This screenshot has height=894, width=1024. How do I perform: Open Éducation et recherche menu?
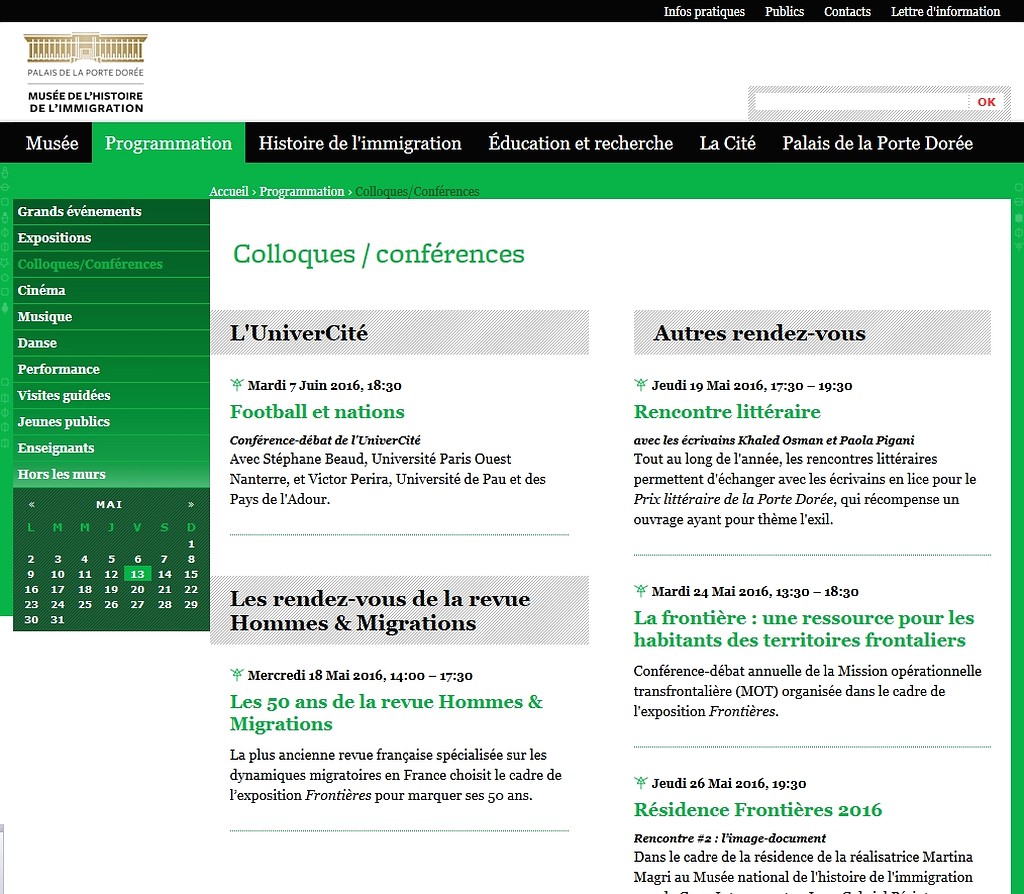(581, 143)
